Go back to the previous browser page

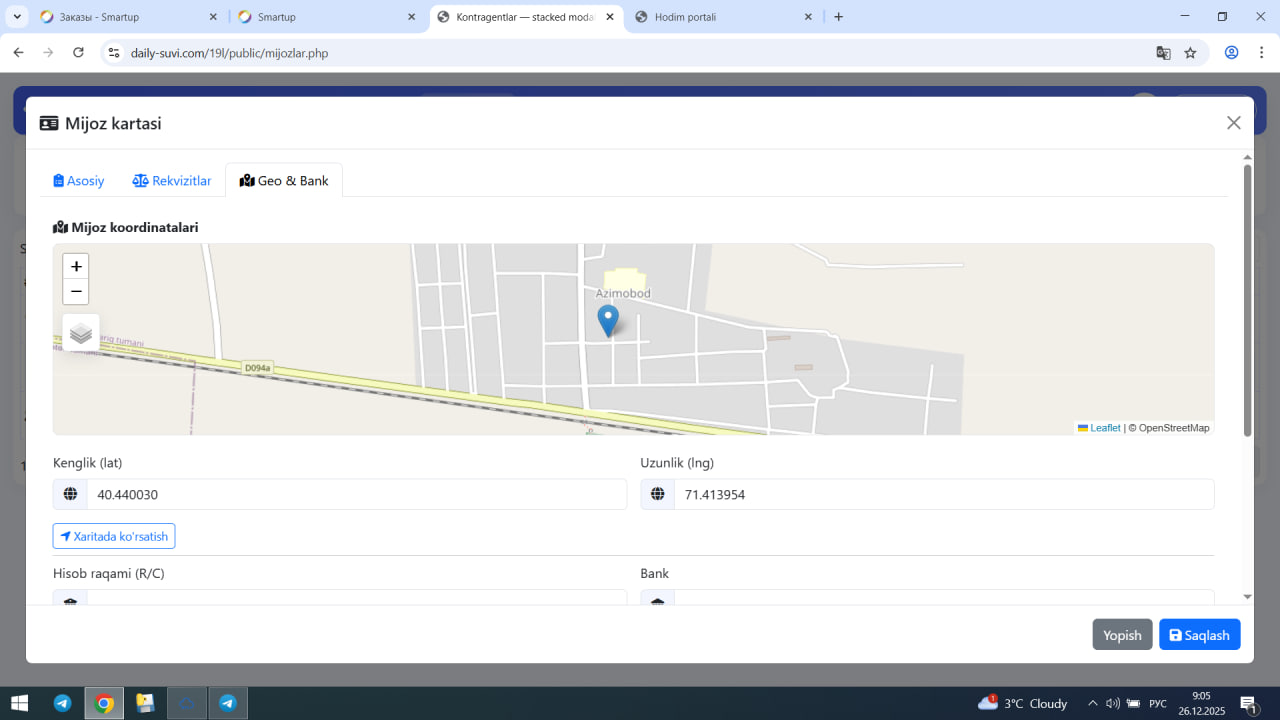(18, 53)
